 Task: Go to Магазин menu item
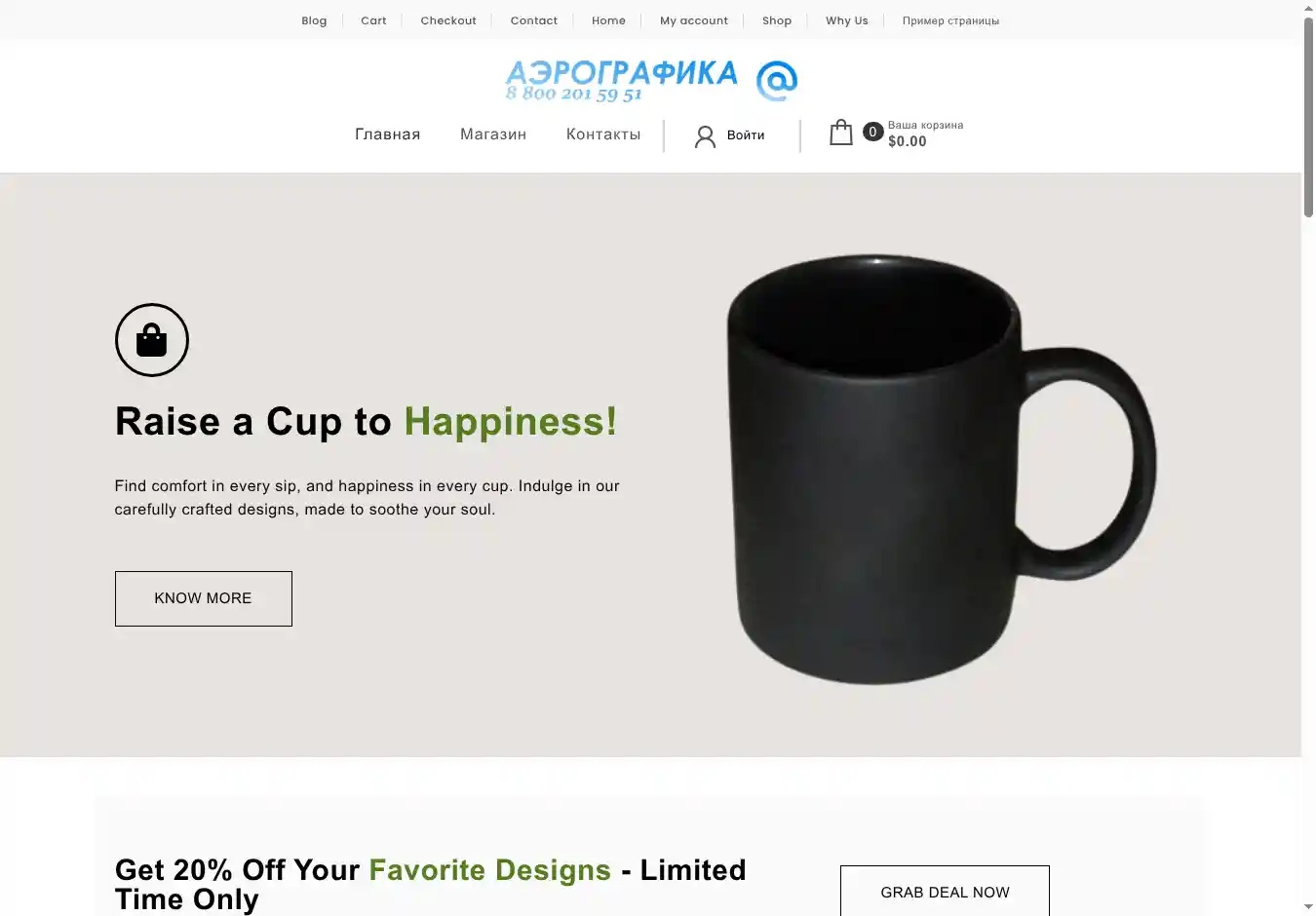(493, 134)
